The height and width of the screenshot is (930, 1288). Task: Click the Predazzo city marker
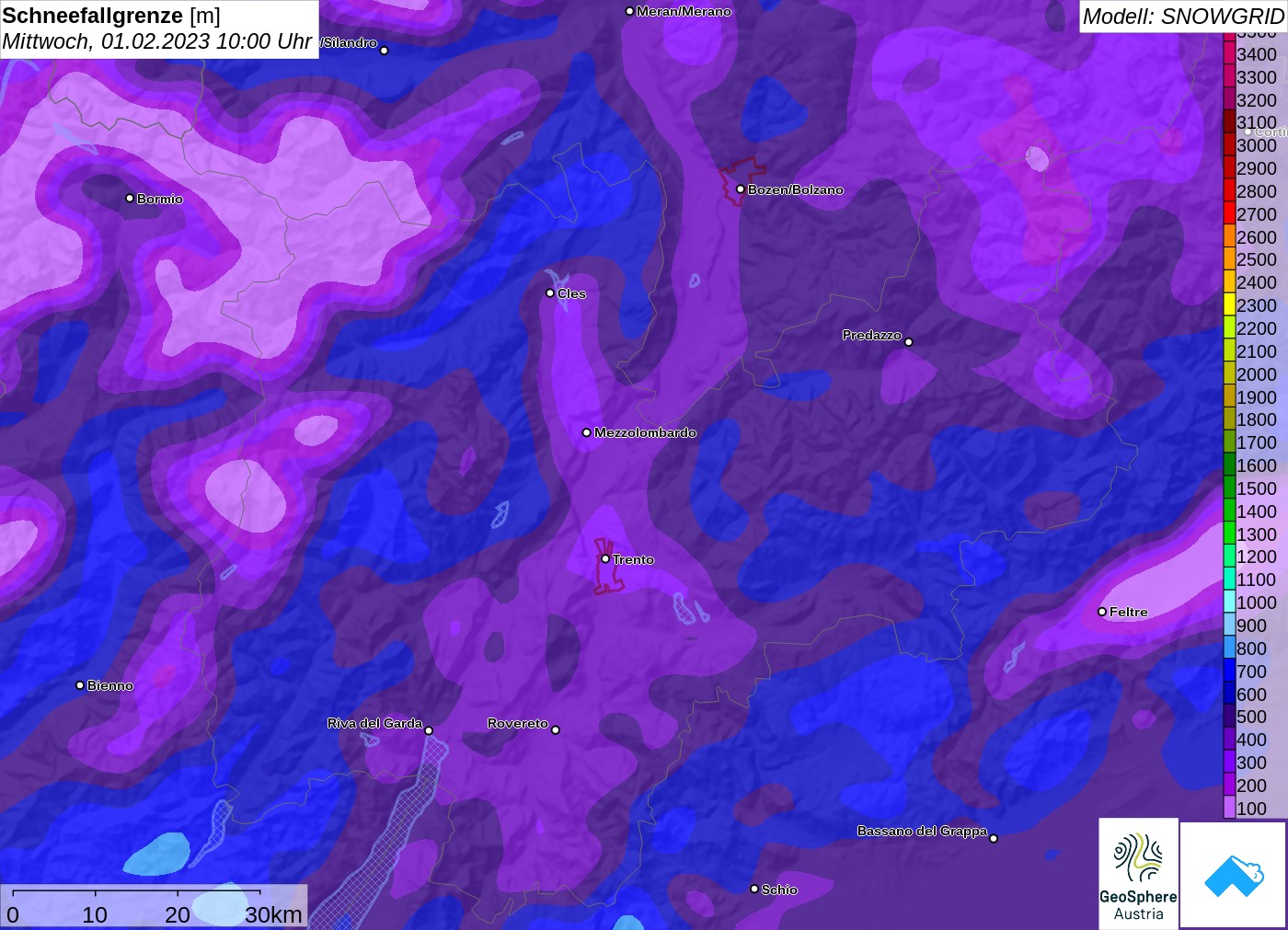[909, 342]
